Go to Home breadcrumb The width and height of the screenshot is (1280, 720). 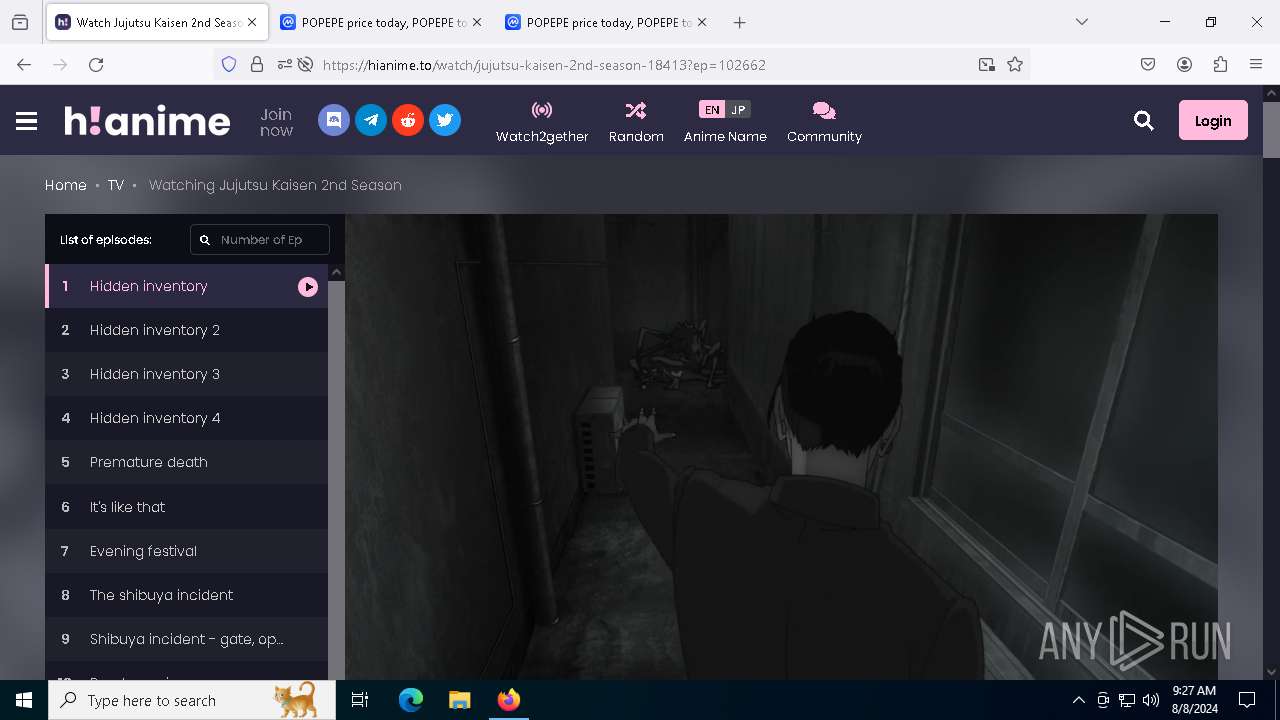(x=66, y=185)
